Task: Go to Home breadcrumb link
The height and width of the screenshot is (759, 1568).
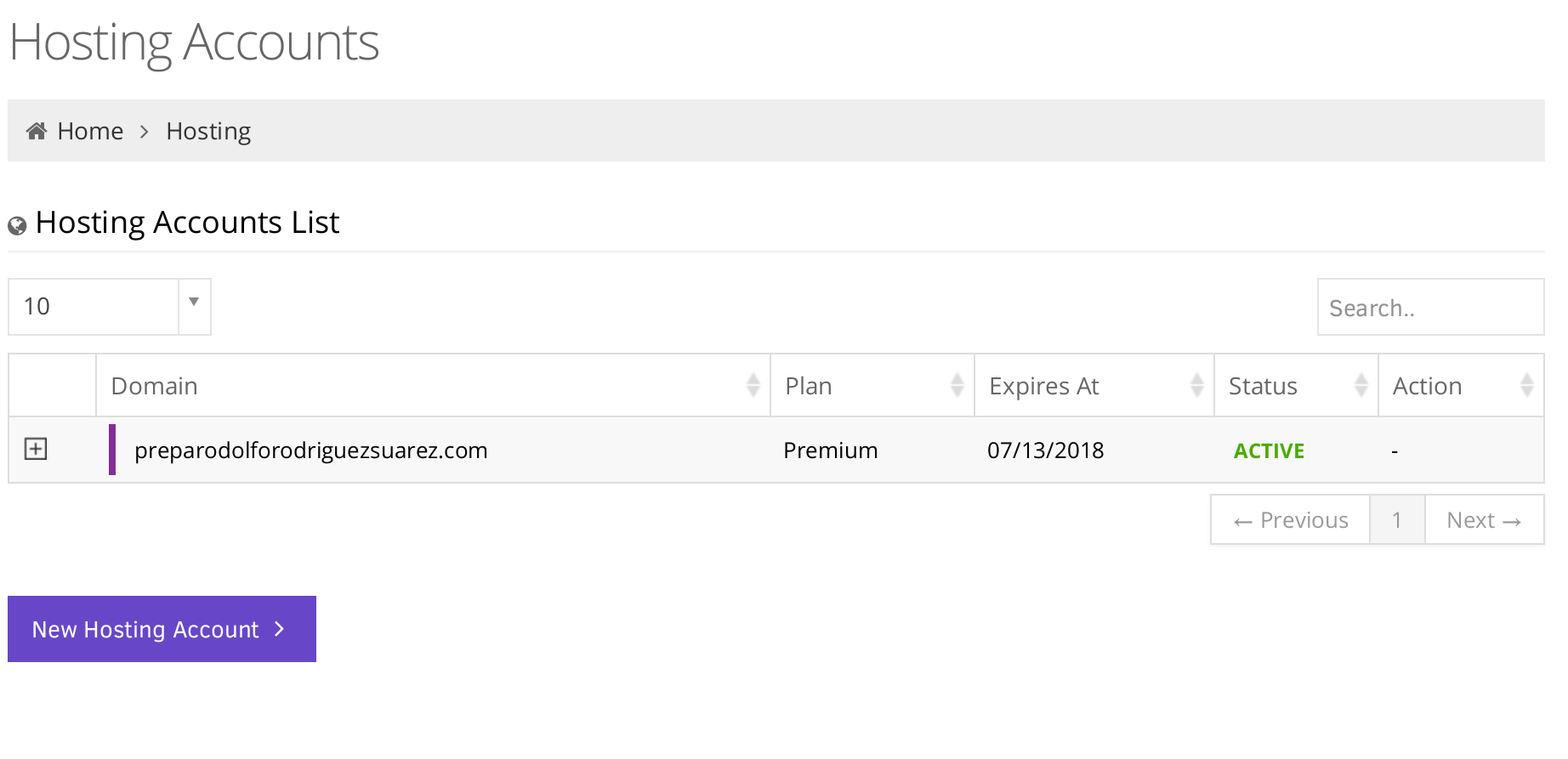Action: pyautogui.click(x=90, y=131)
